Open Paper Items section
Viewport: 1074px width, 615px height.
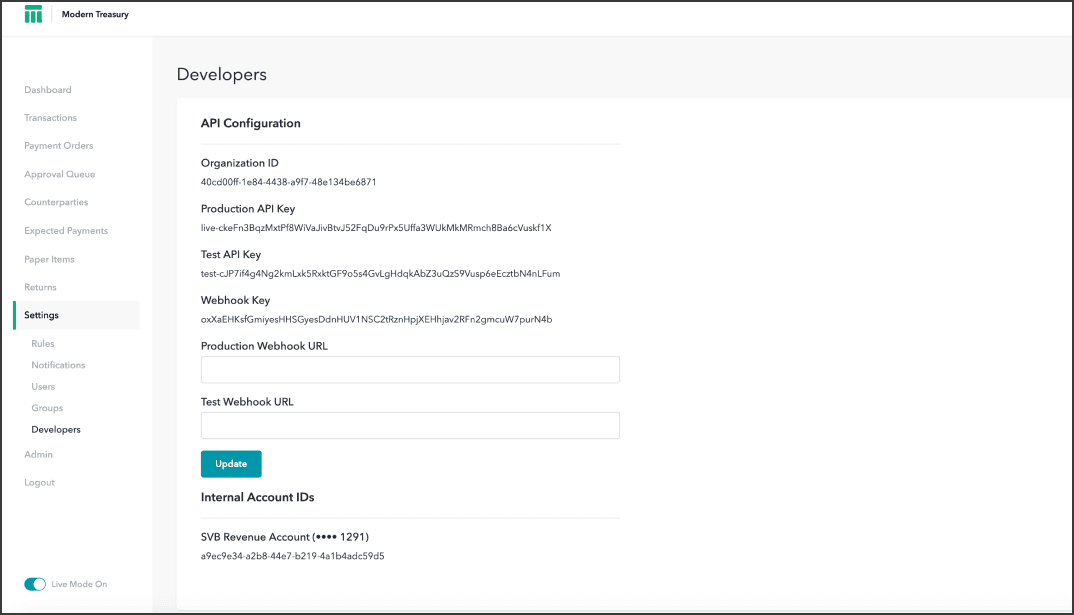coord(49,259)
